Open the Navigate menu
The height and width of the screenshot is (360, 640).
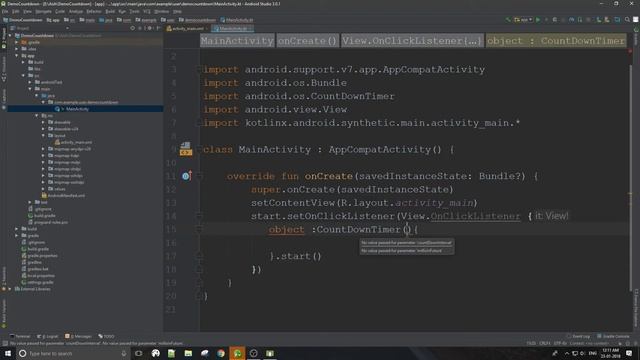point(43,11)
